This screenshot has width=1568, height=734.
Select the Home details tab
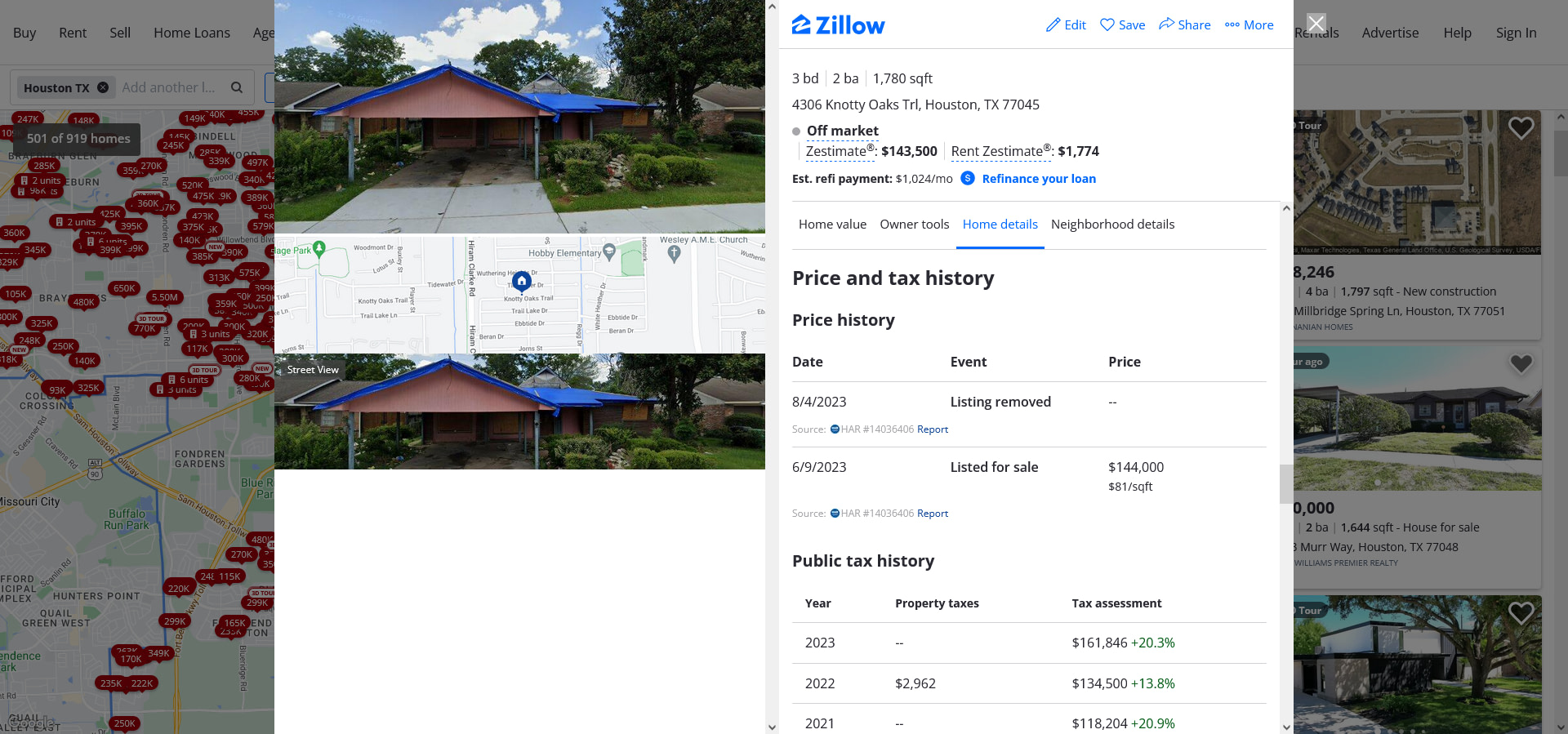pyautogui.click(x=1000, y=225)
